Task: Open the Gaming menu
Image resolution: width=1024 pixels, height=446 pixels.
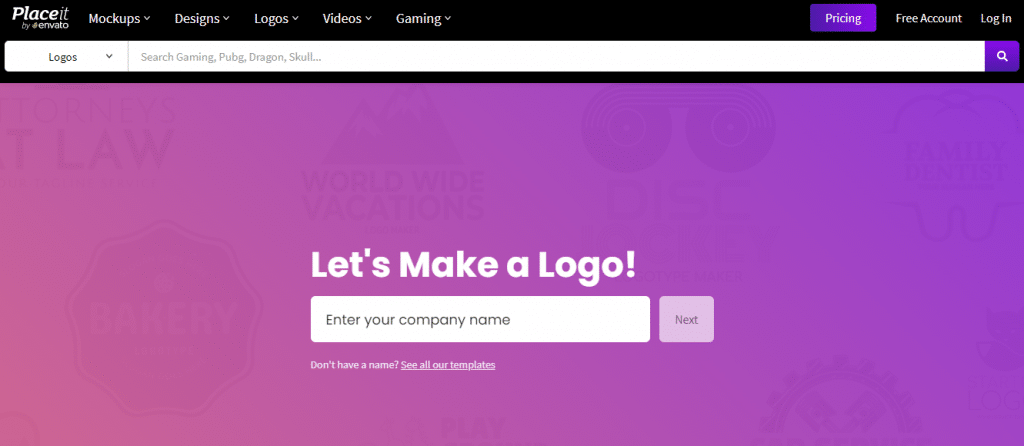Action: (x=423, y=18)
